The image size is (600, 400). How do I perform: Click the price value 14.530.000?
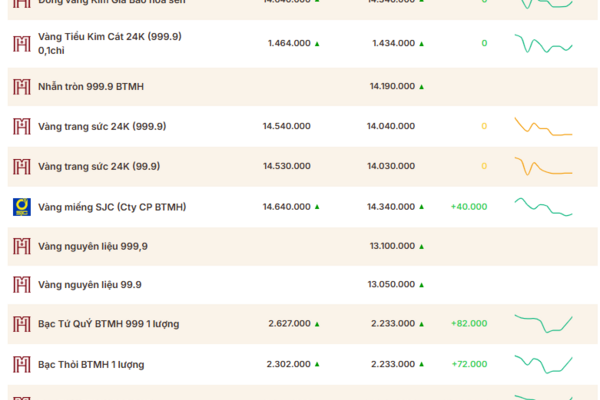(287, 166)
